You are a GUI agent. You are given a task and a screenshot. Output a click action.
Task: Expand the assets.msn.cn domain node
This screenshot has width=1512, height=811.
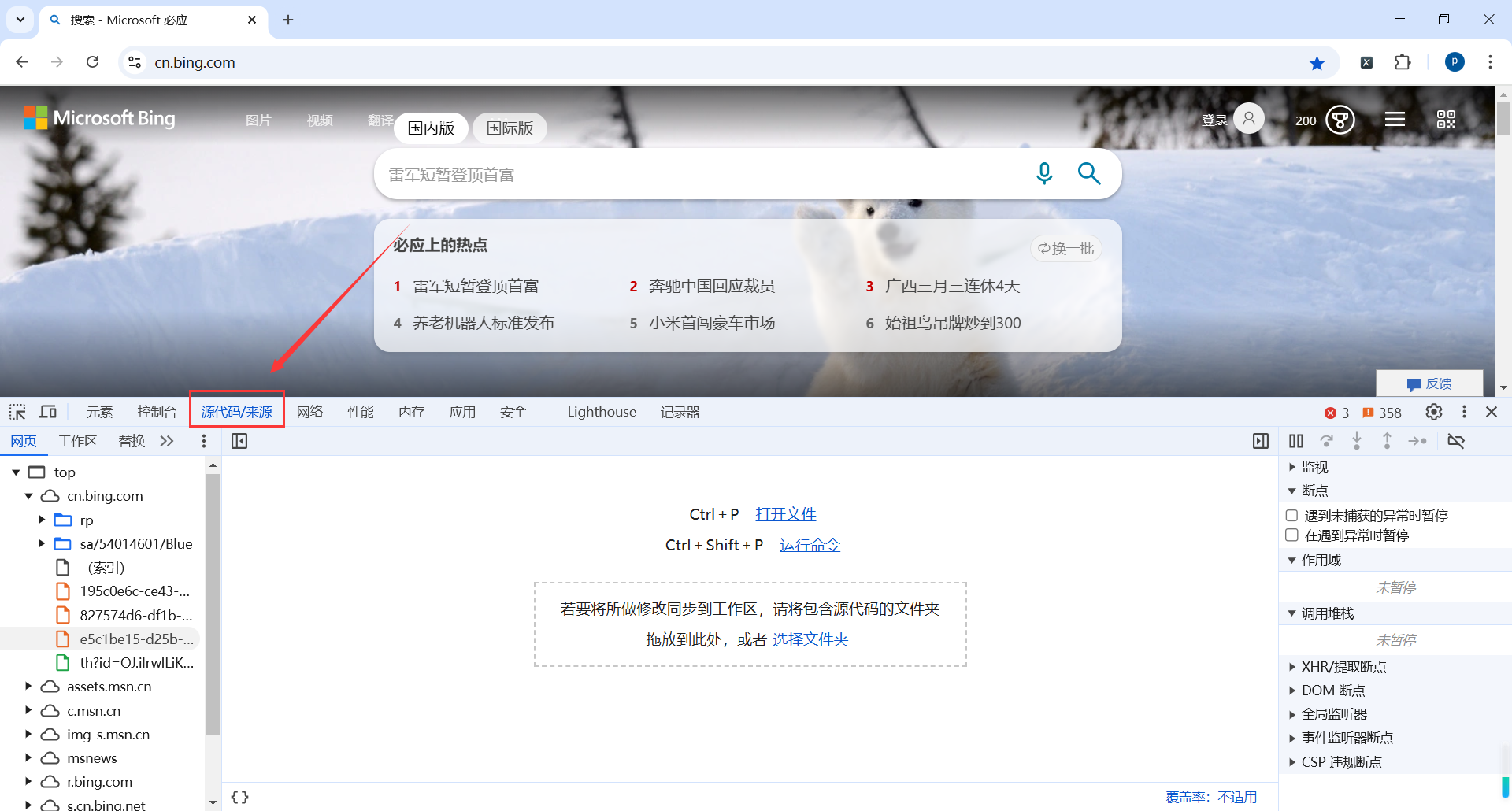28,687
